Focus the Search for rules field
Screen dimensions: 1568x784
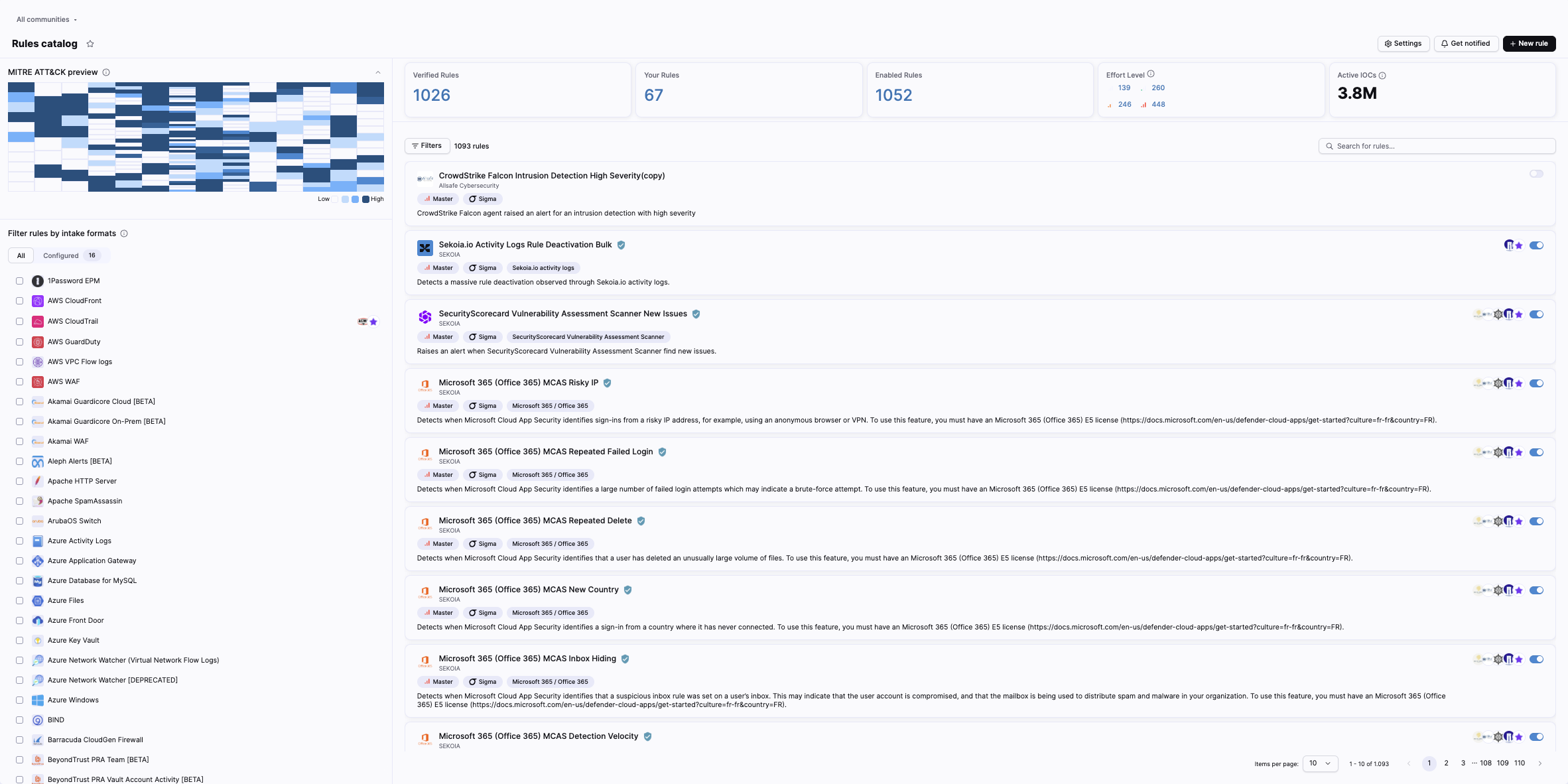coord(1437,146)
